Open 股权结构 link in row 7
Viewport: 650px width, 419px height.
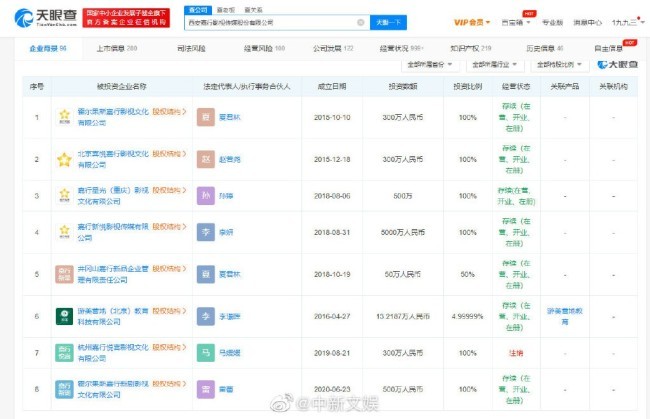click(x=170, y=347)
